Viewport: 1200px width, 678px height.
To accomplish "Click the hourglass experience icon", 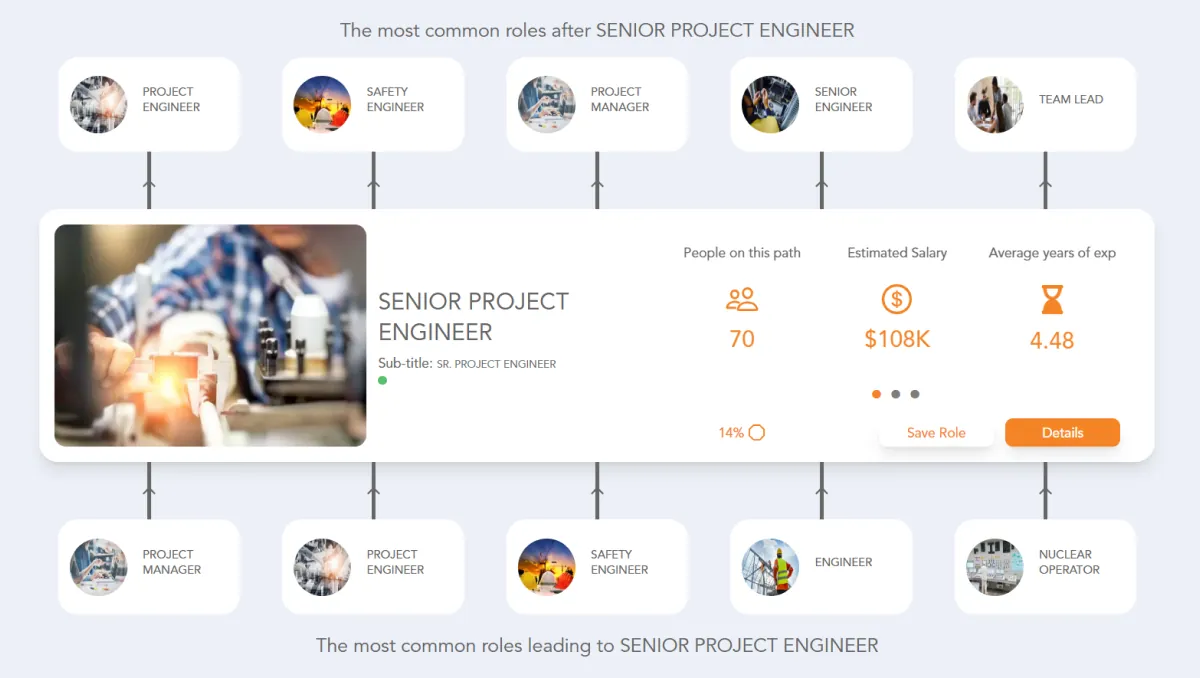I will pyautogui.click(x=1051, y=299).
